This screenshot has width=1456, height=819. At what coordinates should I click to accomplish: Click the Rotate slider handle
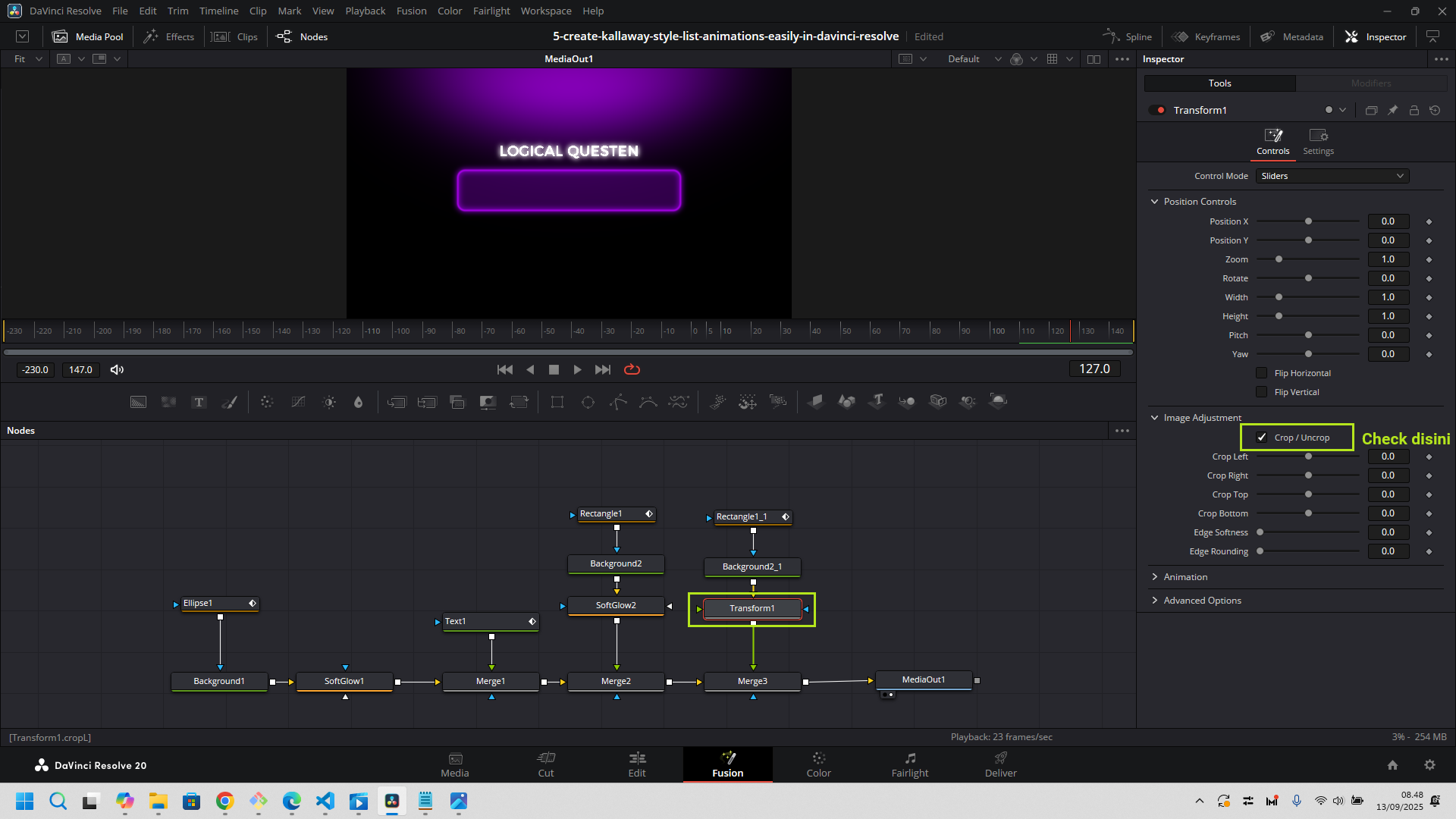point(1308,278)
